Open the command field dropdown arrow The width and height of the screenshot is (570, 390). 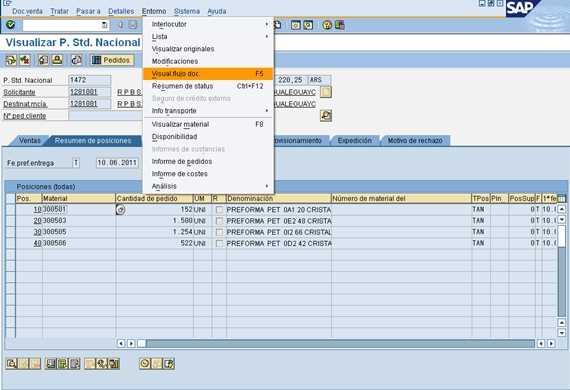[x=105, y=25]
